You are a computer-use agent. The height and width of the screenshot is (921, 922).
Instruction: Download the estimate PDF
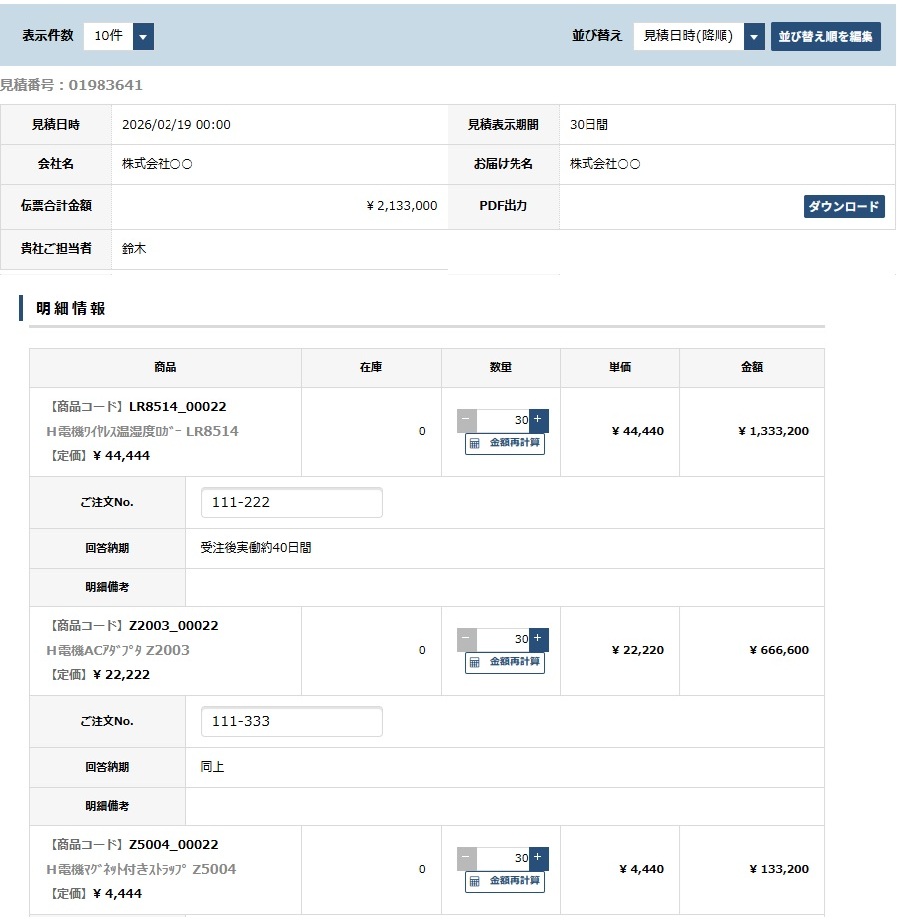tap(843, 206)
